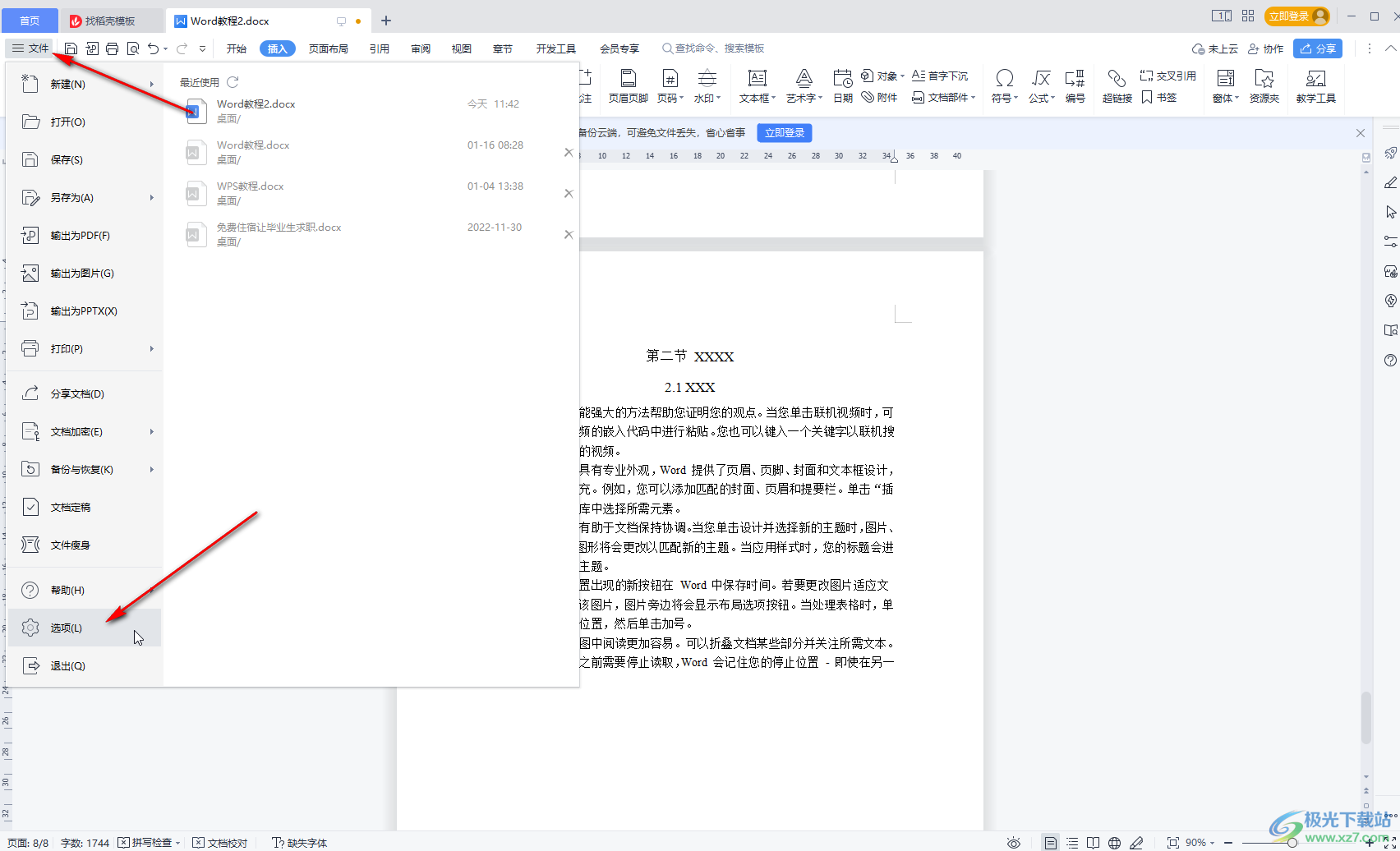Click the fit page zoom icon
Viewport: 1400px width, 851px height.
click(1172, 843)
